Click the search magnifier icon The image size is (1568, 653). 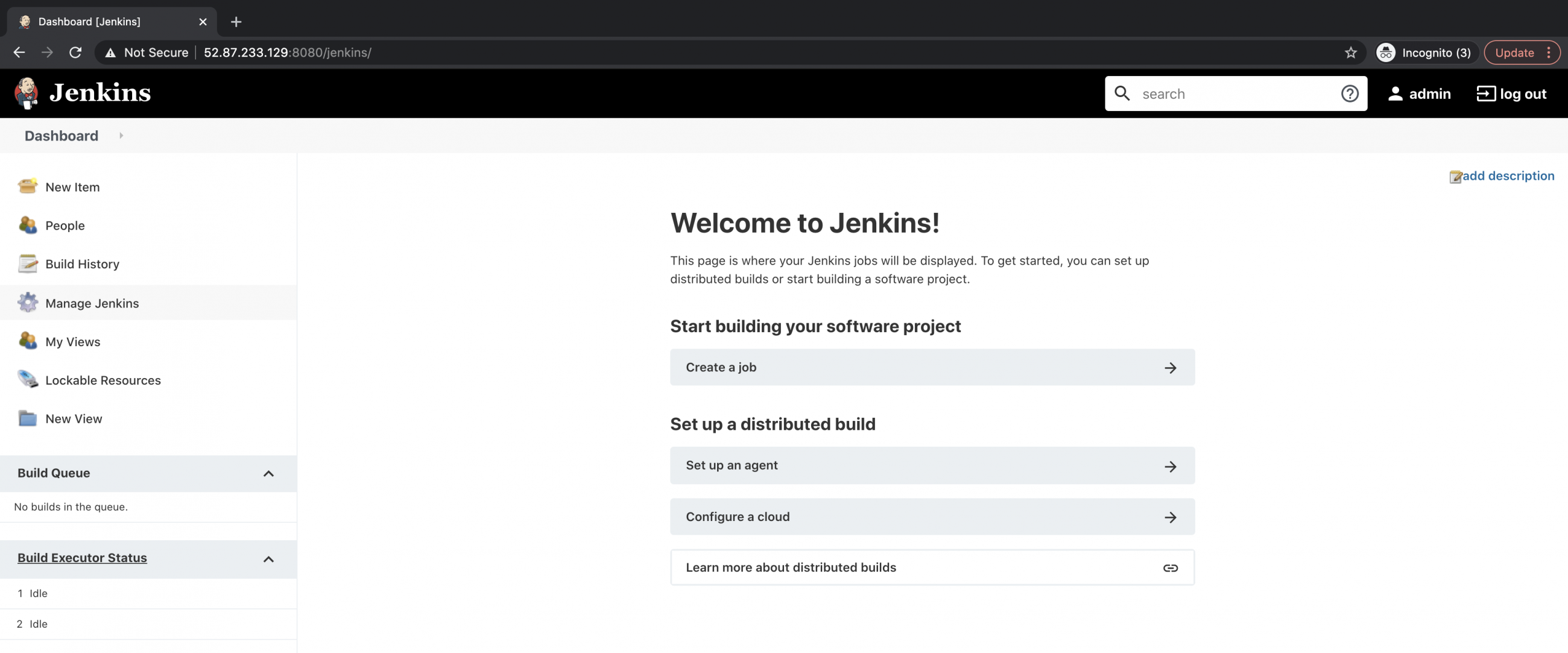point(1123,93)
